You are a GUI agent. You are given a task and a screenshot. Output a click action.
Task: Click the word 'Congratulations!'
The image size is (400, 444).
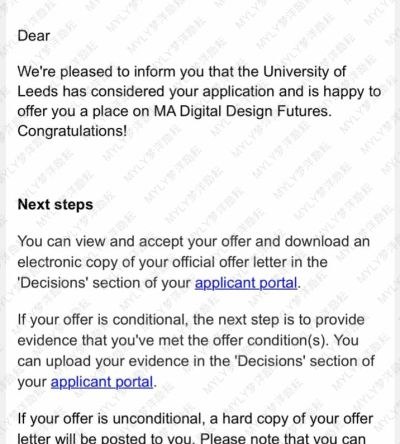72,131
